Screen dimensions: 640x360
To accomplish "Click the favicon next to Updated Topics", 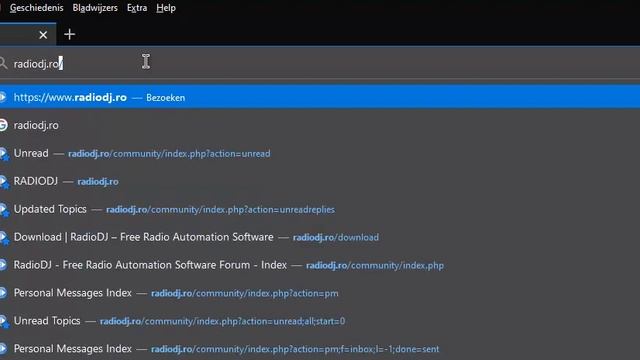I will click(x=4, y=210).
